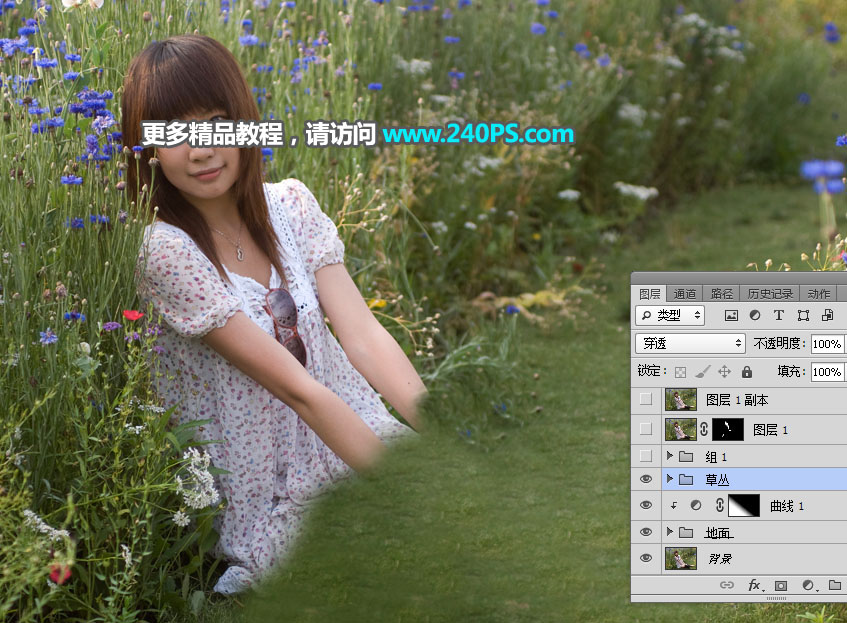Screen dimensions: 847x623
Task: Select layer name 曲线 1
Action: (x=787, y=506)
